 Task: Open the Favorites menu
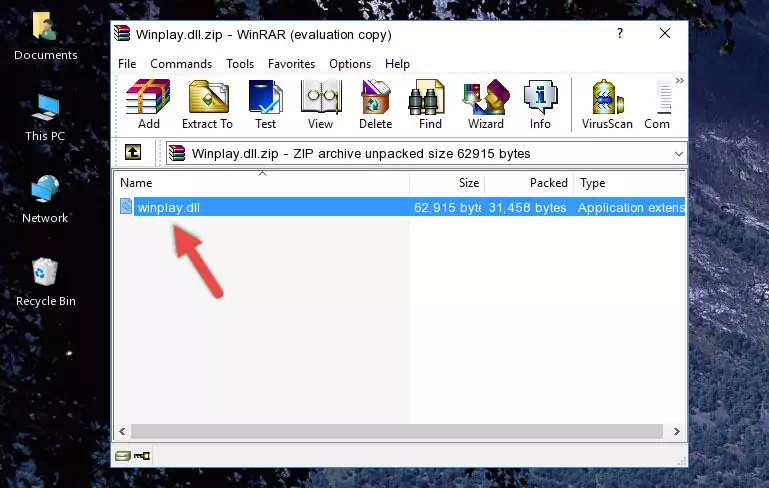pos(291,64)
